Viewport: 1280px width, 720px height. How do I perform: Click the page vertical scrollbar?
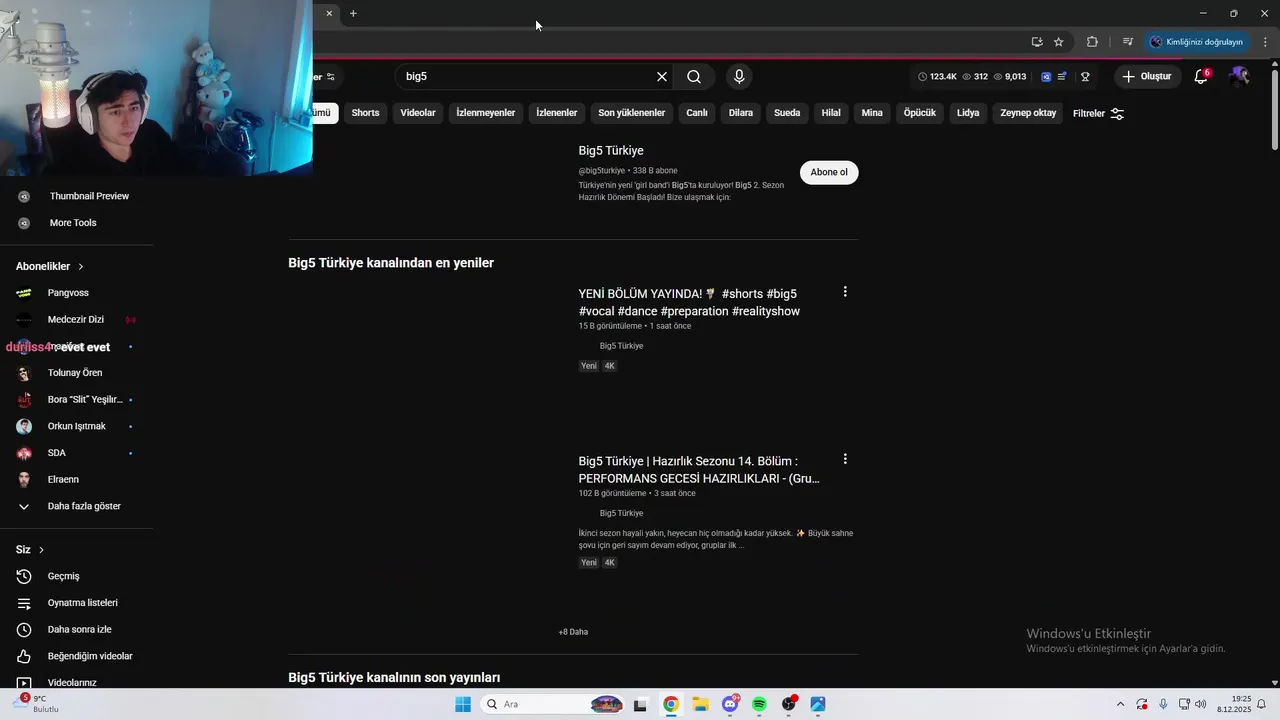(x=1275, y=110)
